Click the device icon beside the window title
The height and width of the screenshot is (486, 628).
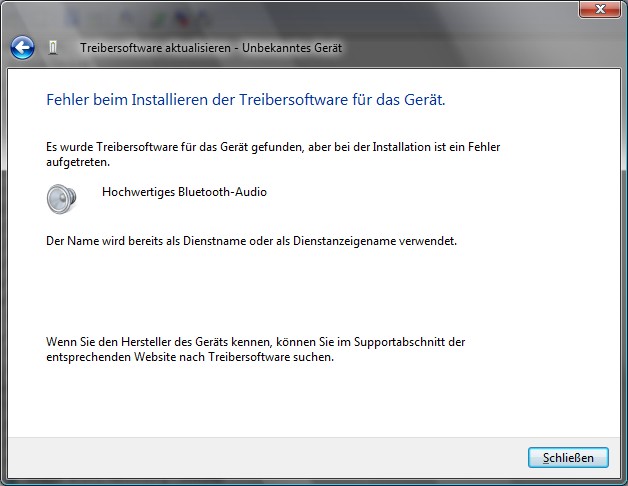53,48
